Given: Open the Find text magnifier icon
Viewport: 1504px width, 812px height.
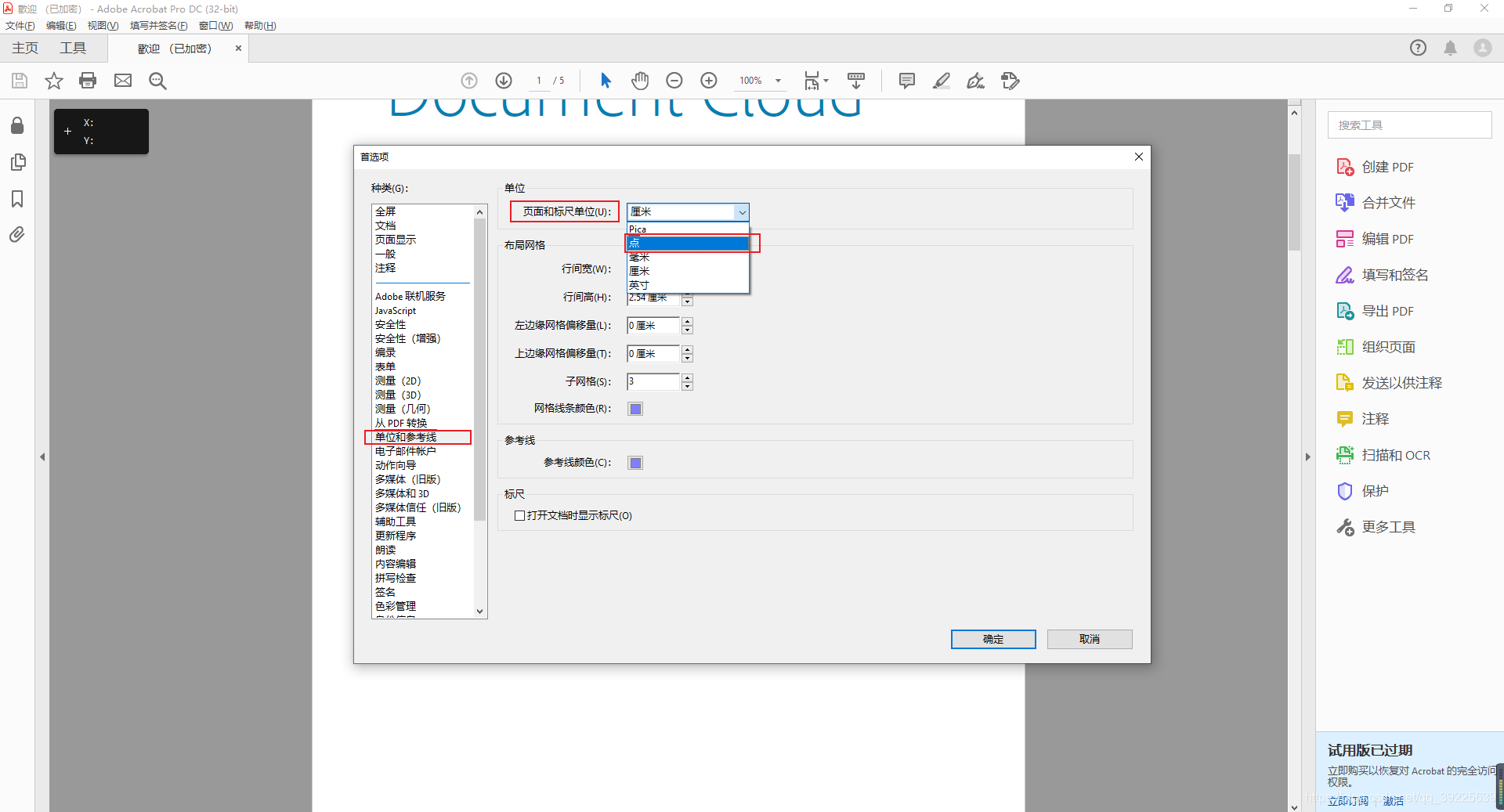Looking at the screenshot, I should click(157, 81).
